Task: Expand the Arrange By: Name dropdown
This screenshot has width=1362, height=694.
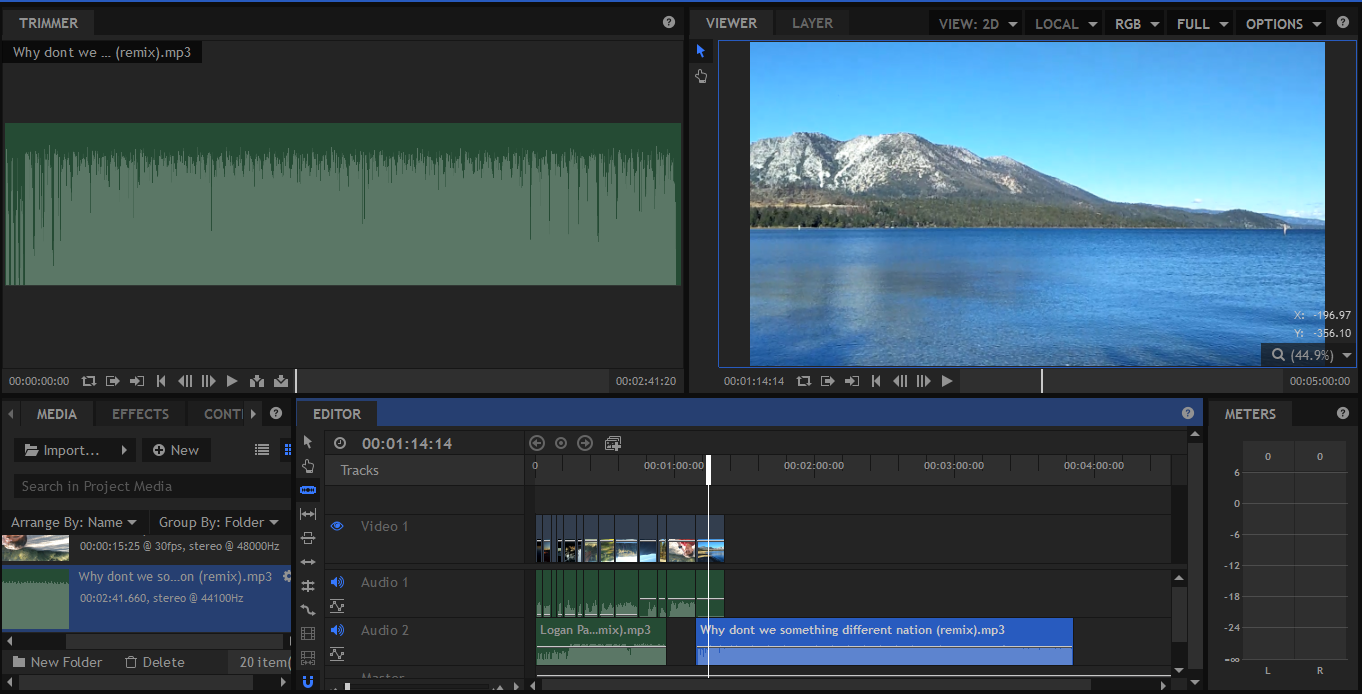Action: [74, 522]
